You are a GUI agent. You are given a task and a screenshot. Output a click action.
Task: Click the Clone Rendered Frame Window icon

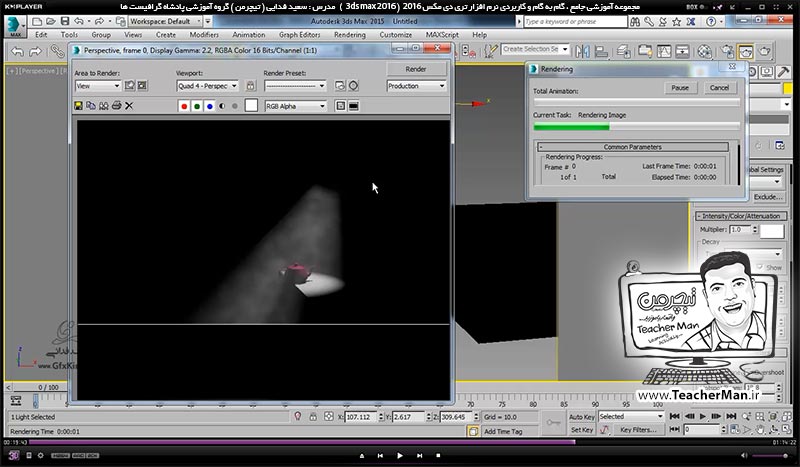[x=104, y=106]
